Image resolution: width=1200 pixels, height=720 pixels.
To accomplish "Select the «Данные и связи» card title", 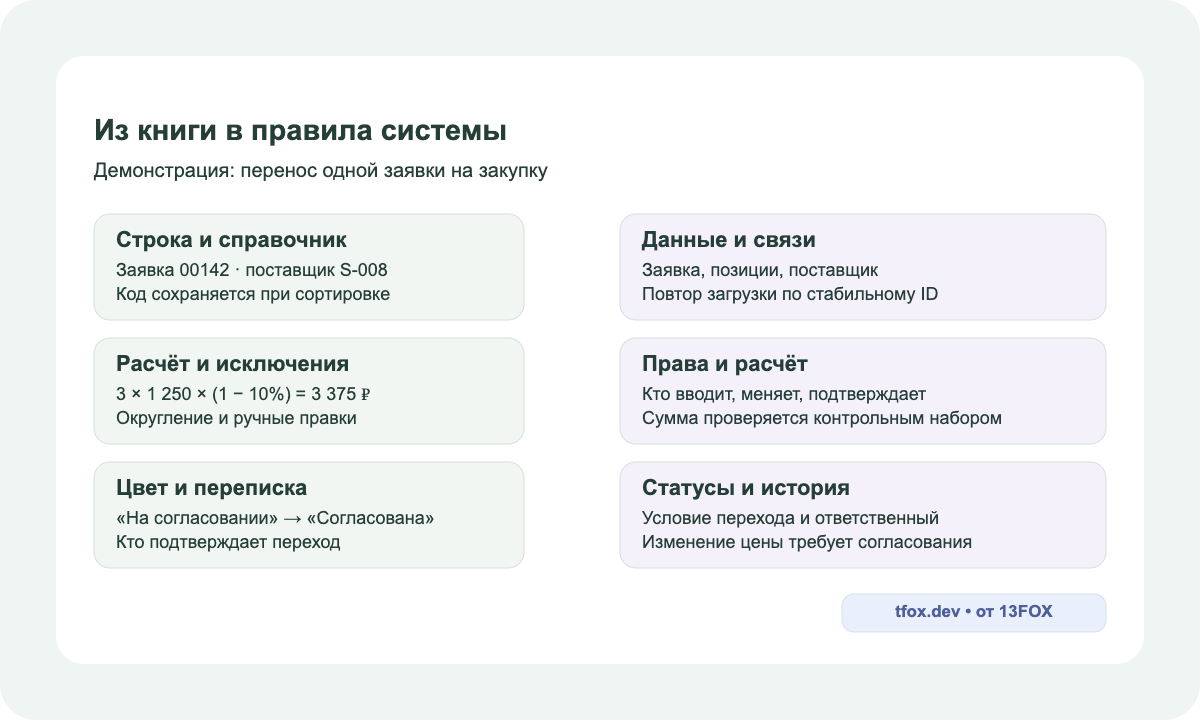I will pos(729,240).
